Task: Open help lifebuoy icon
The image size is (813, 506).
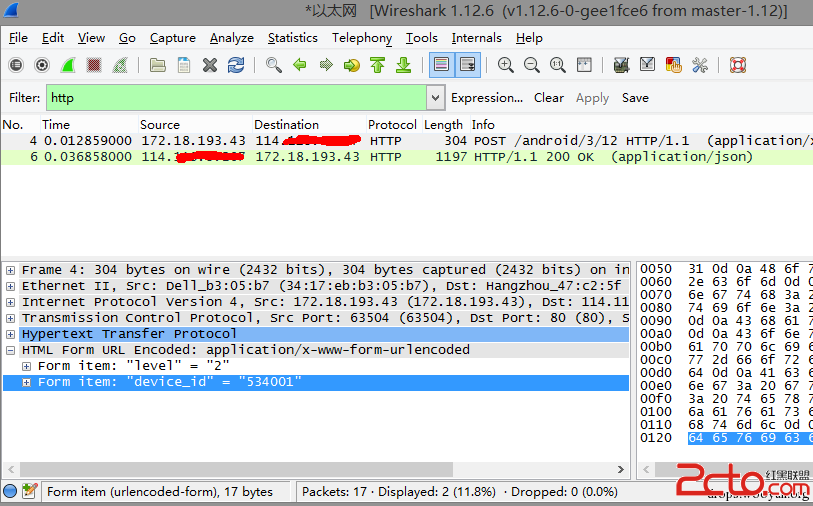Action: pyautogui.click(x=737, y=65)
